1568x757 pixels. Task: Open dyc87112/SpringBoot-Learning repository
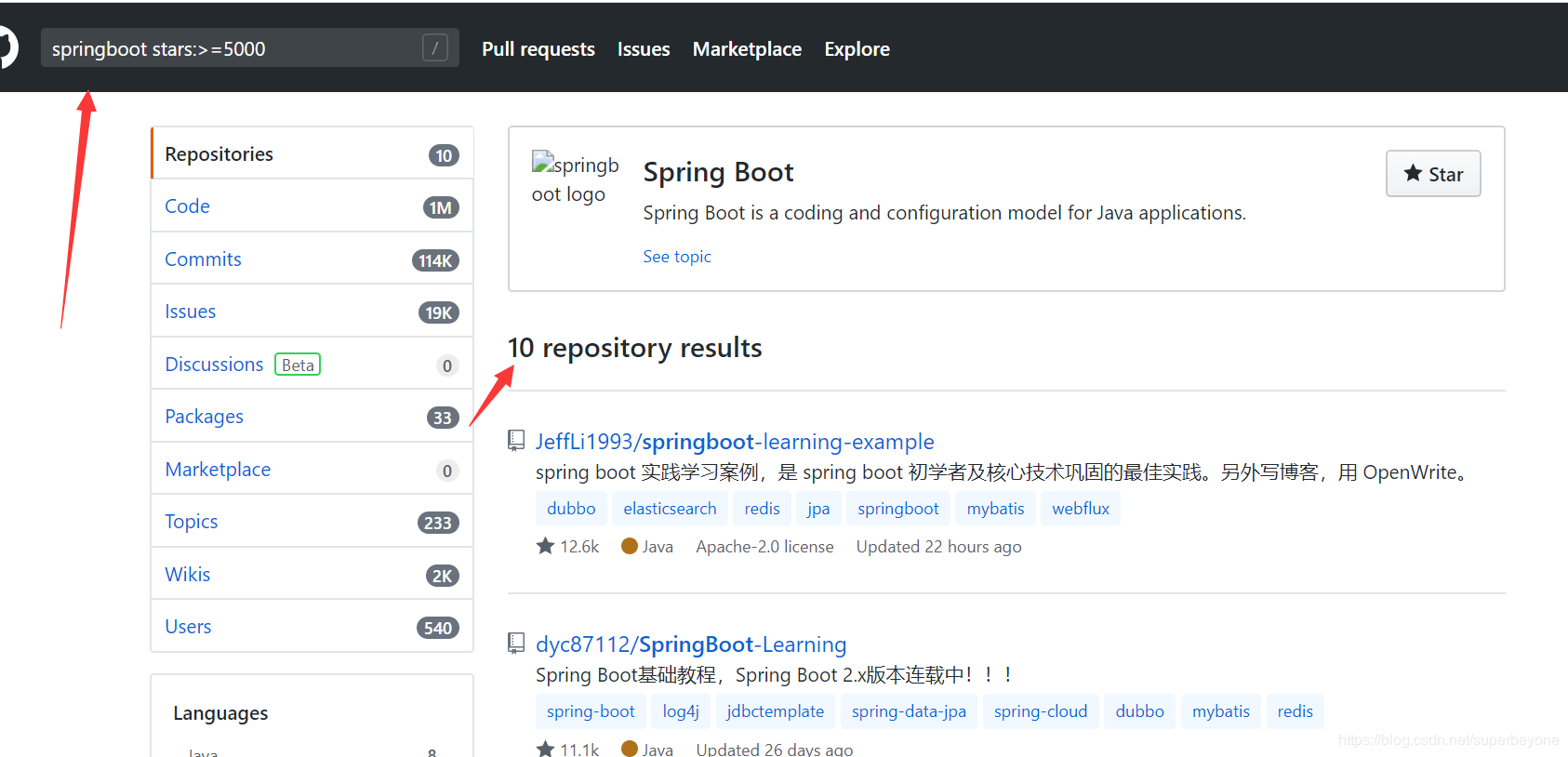(691, 644)
